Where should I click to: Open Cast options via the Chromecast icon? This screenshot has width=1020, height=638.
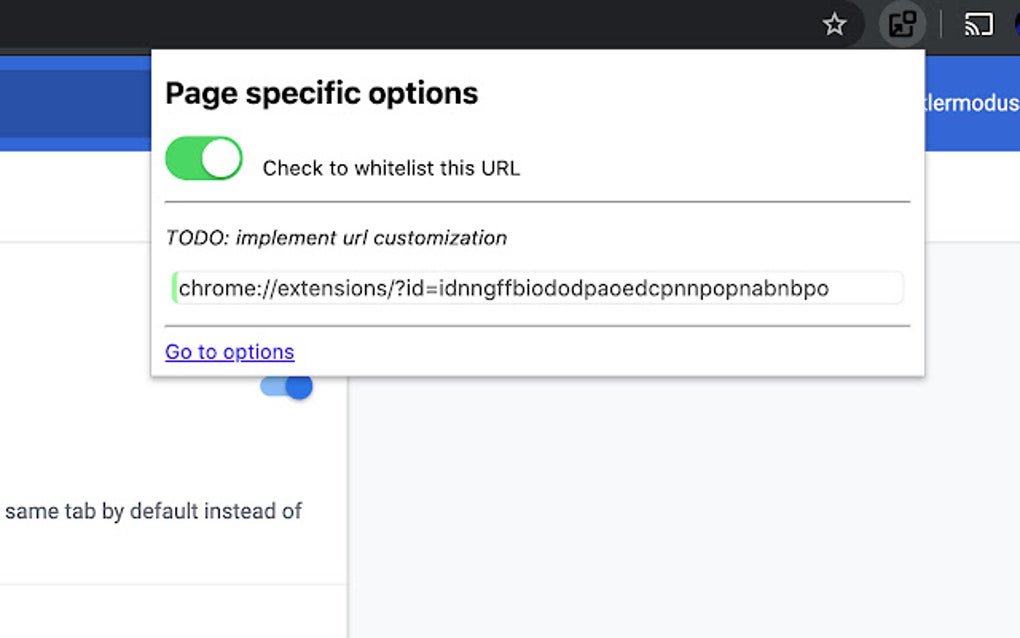[x=977, y=24]
